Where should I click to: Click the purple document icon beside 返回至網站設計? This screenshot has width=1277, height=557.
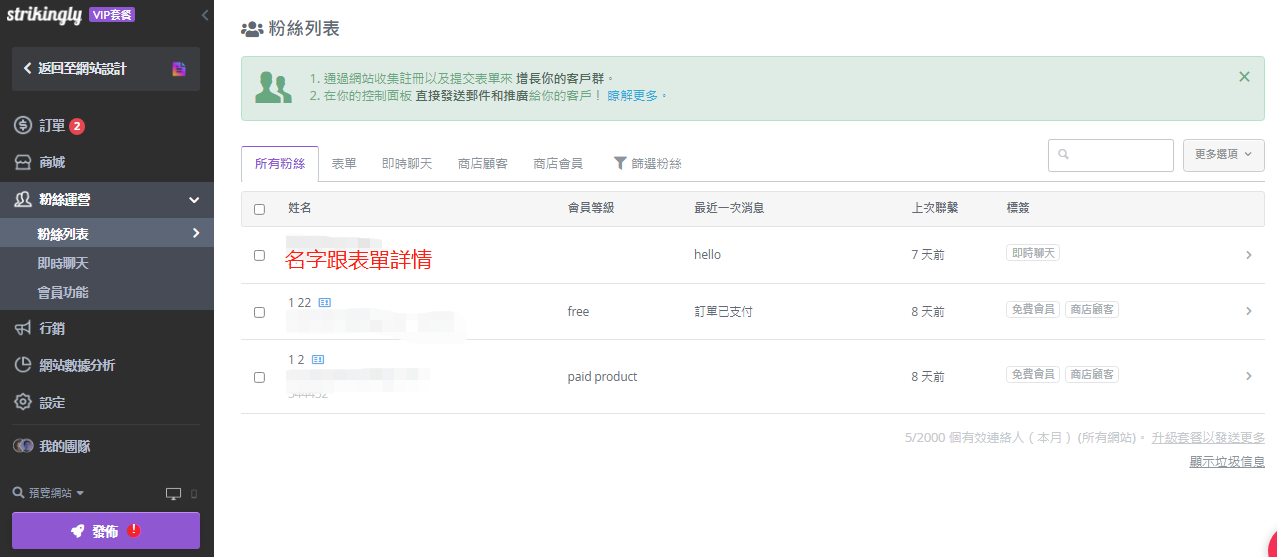tap(179, 69)
